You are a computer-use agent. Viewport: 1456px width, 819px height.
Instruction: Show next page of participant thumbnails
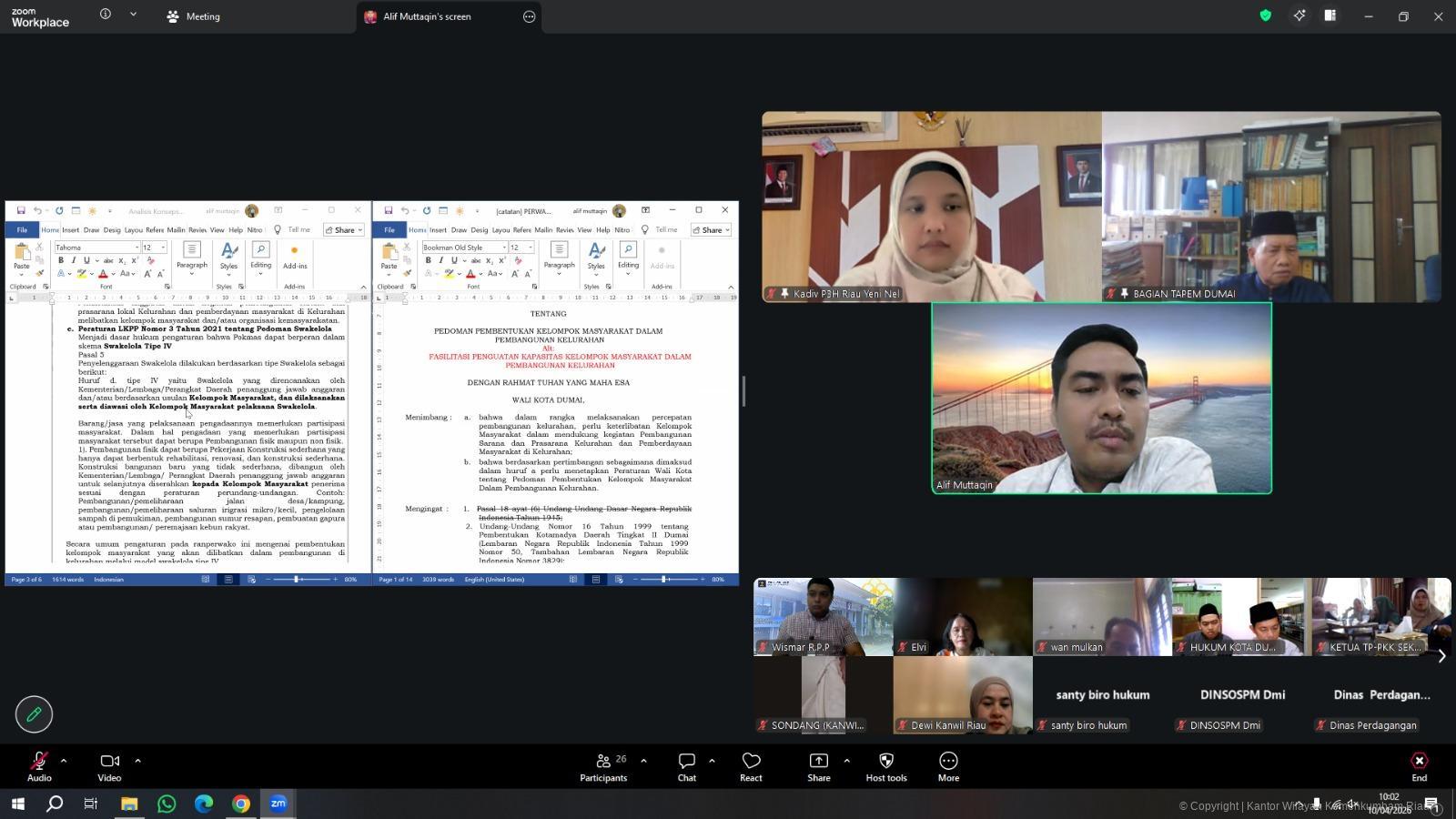(x=1441, y=656)
